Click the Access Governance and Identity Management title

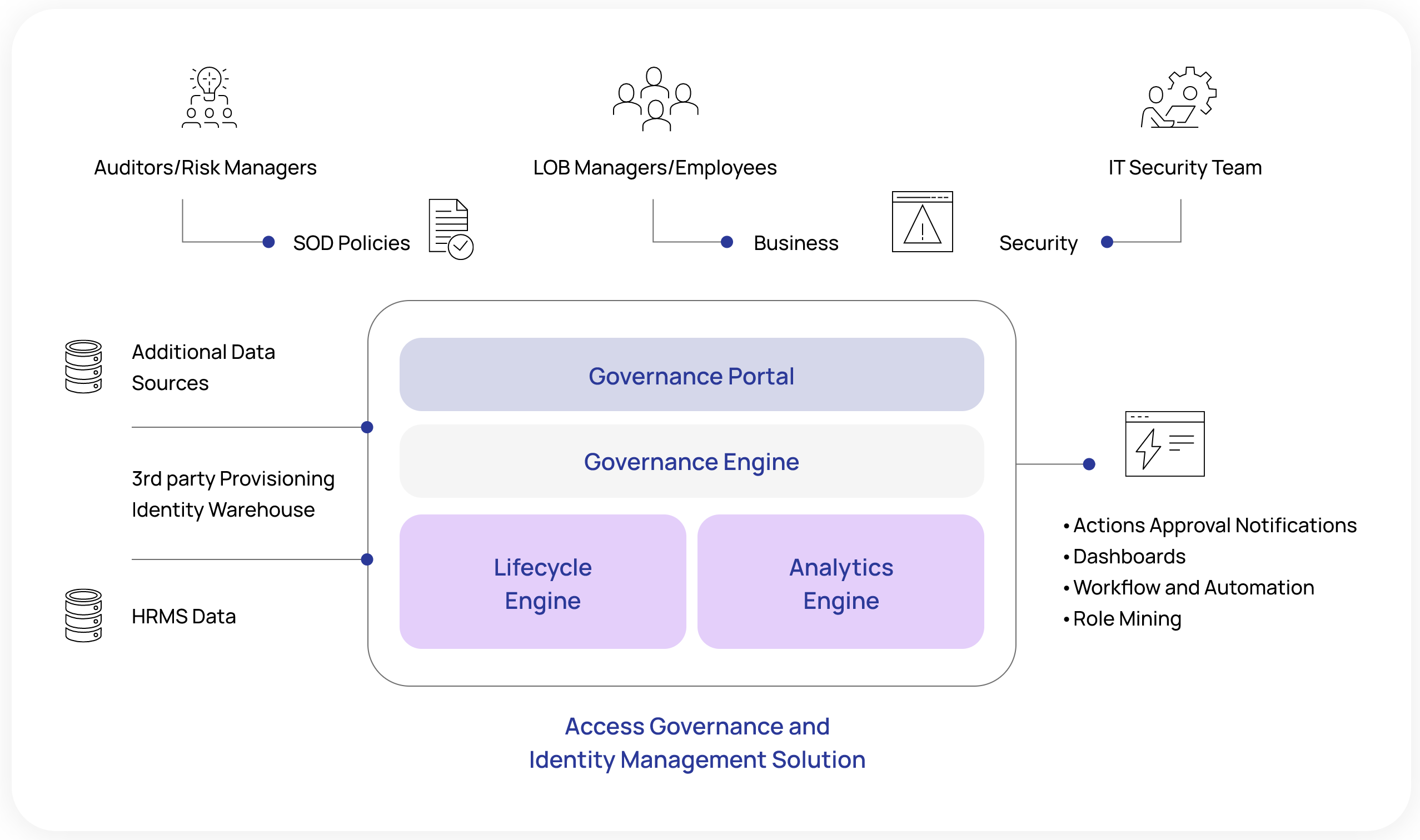696,743
